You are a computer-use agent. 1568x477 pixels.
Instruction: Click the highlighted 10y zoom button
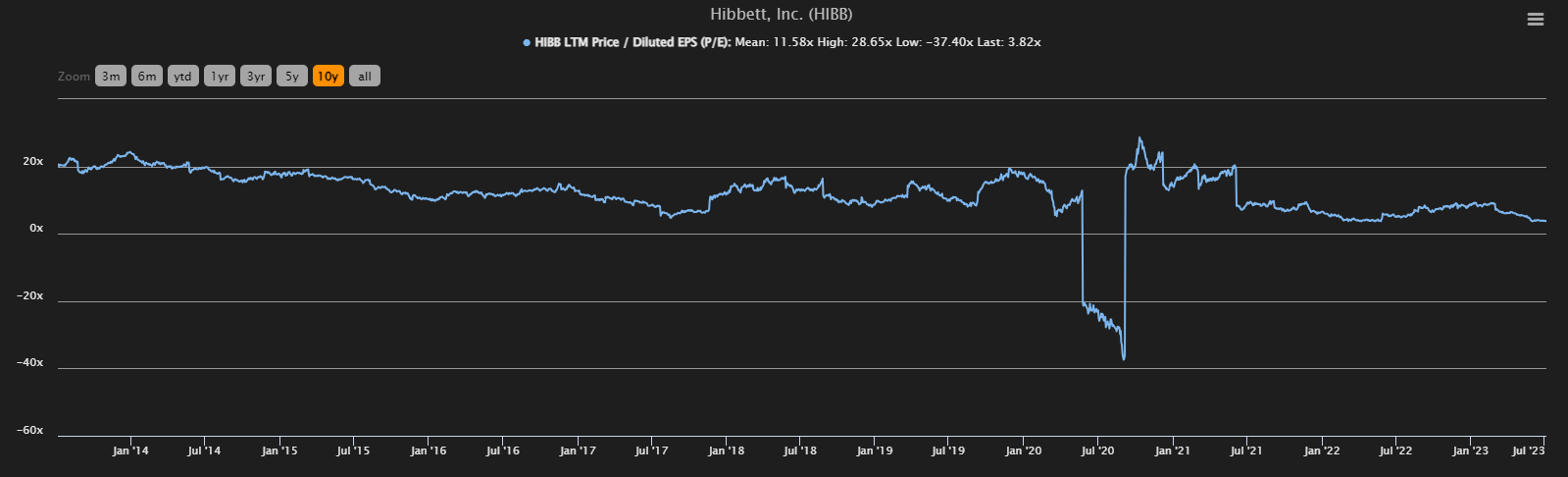(329, 76)
